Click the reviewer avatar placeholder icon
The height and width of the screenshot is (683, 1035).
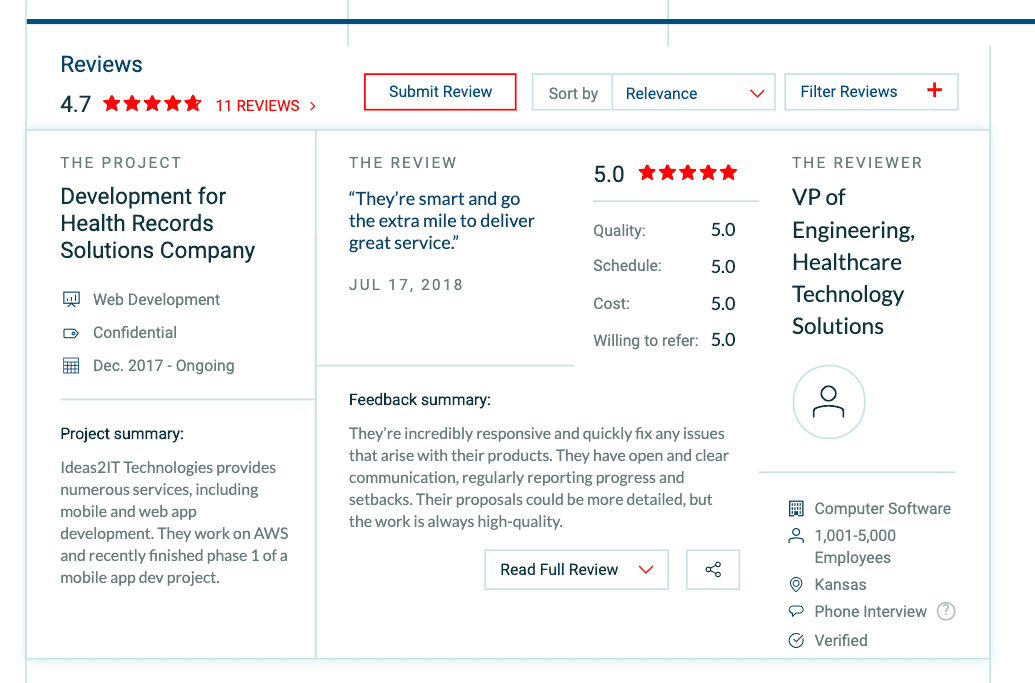click(x=828, y=402)
